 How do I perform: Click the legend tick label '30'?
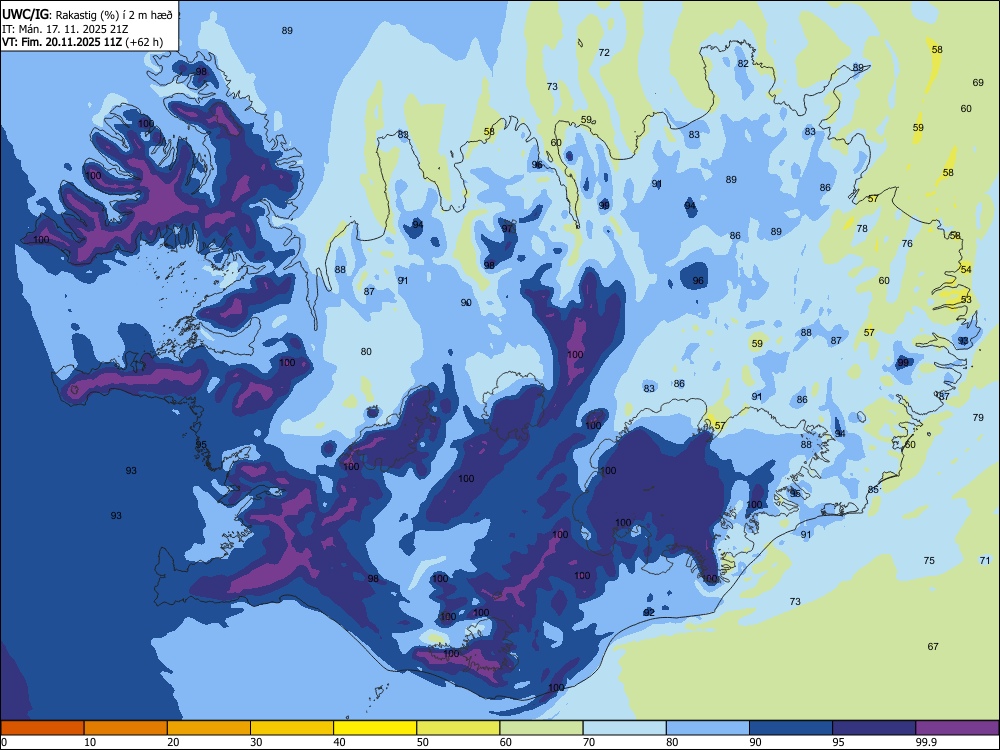(256, 742)
